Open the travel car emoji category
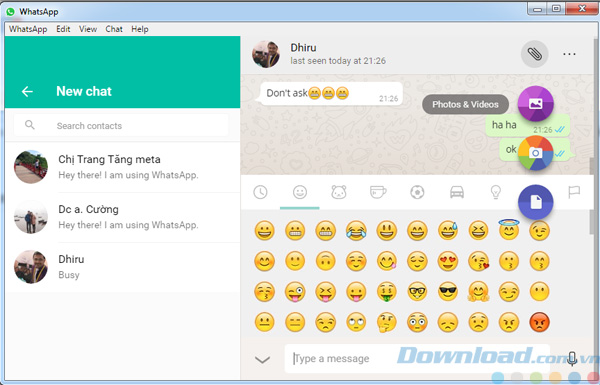The height and width of the screenshot is (385, 600). [x=457, y=192]
